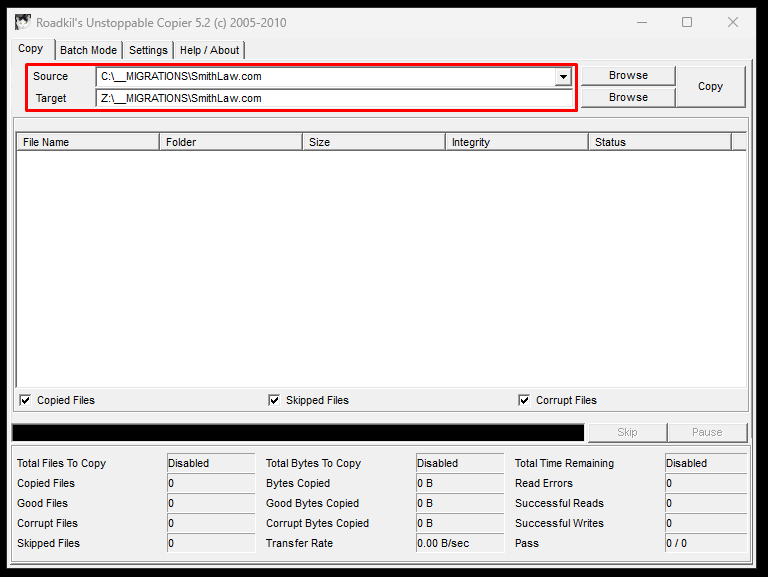The height and width of the screenshot is (577, 768).
Task: Click the Integrity column header
Action: [517, 142]
